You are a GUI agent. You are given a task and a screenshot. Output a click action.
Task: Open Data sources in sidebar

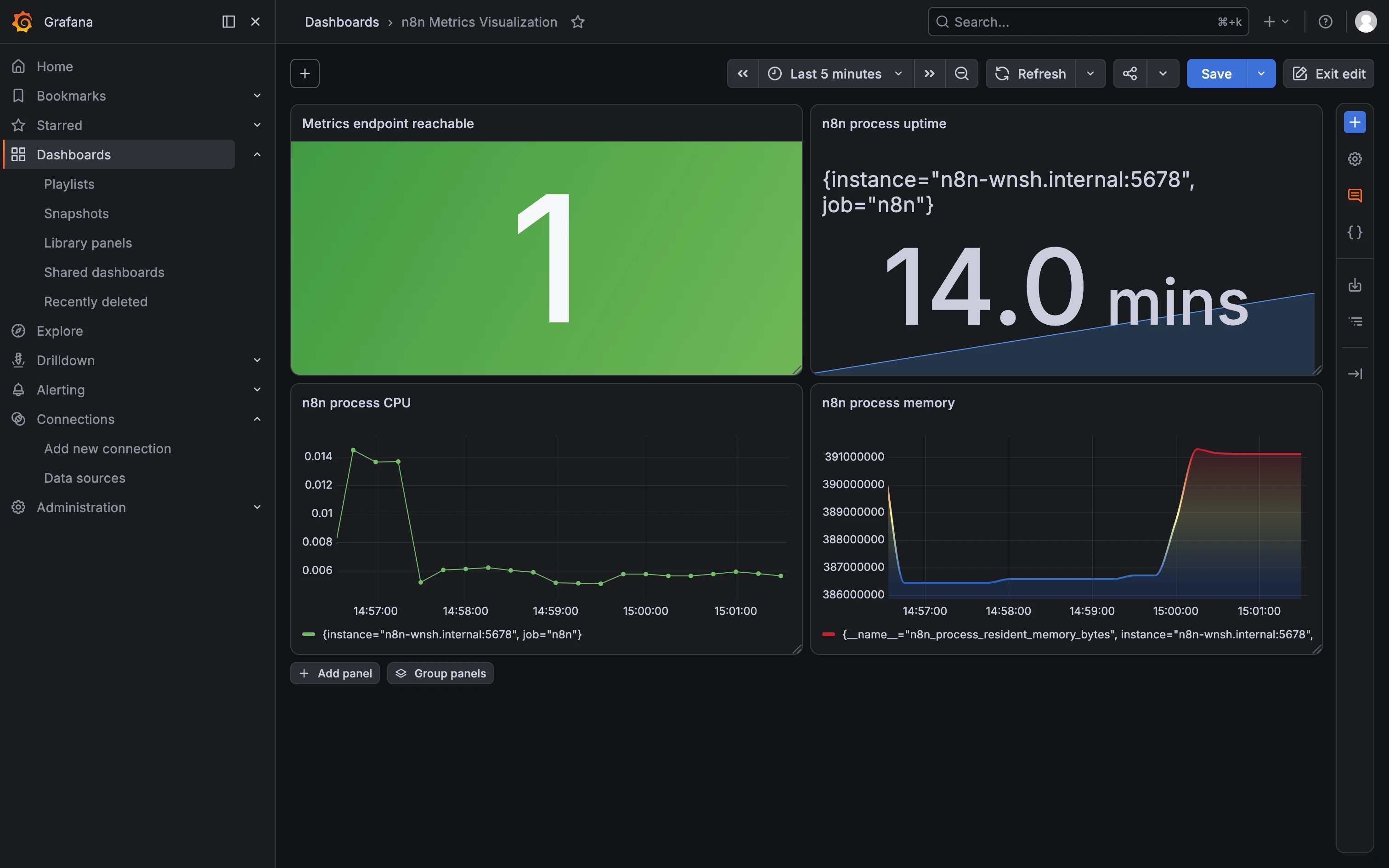(85, 478)
